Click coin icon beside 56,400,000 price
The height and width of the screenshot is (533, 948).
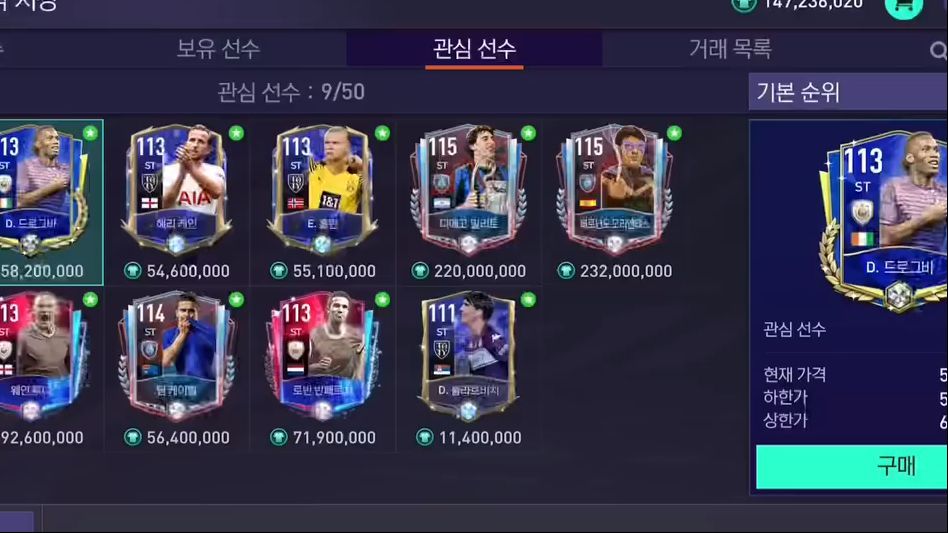click(132, 437)
